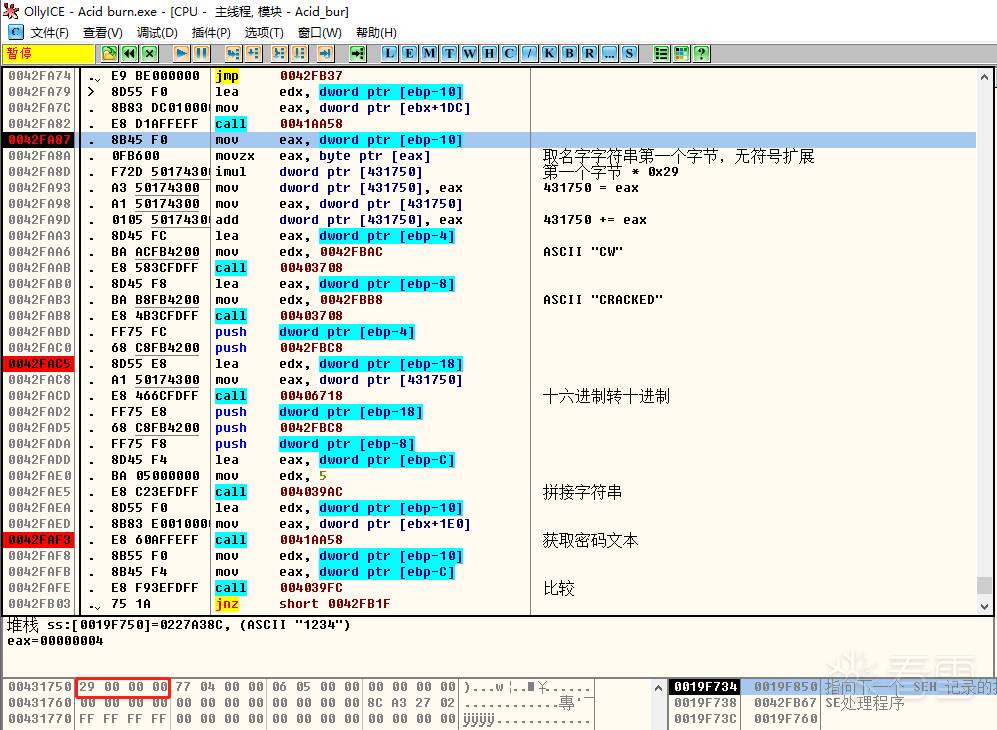Image resolution: width=997 pixels, height=730 pixels.
Task: Click the Execute till return icon
Action: point(326,53)
